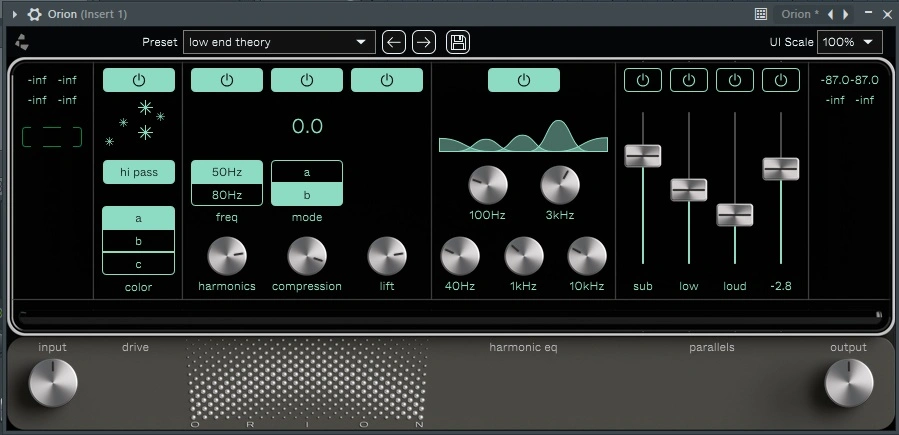Click the sub fader handle
Viewport: 899px width, 435px height.
point(643,156)
